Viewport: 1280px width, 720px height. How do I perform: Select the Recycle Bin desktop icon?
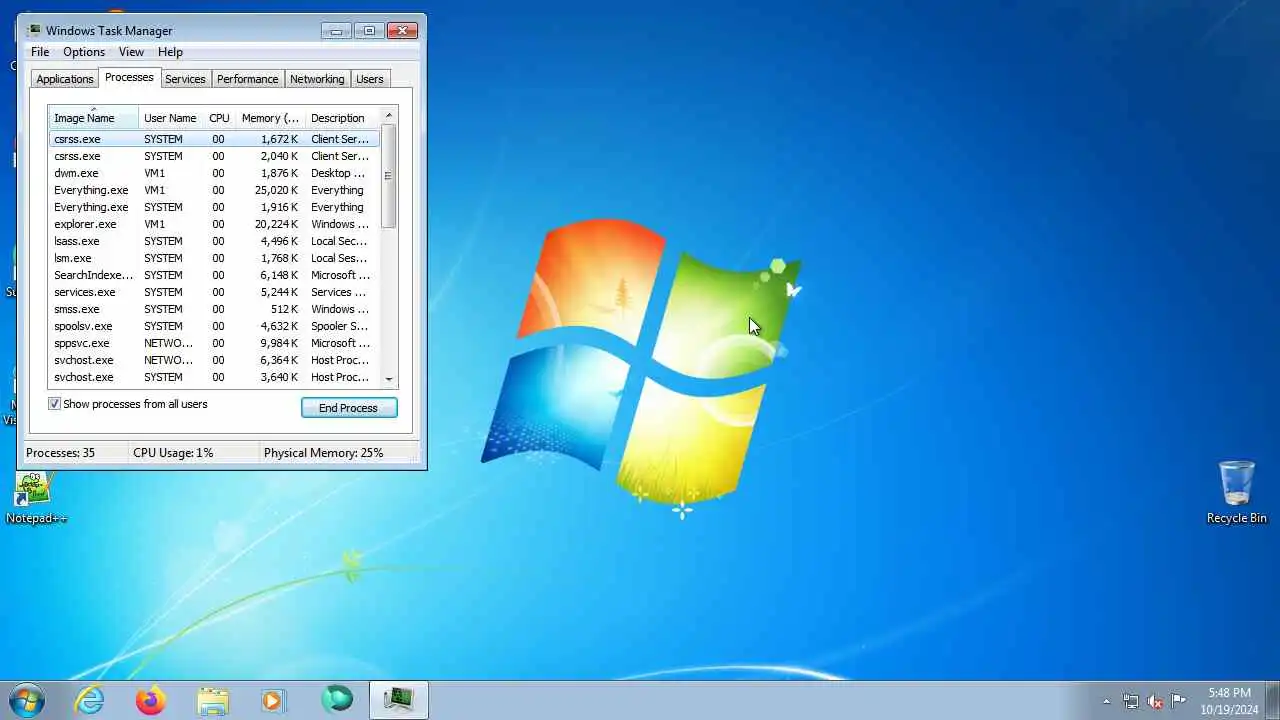1237,492
